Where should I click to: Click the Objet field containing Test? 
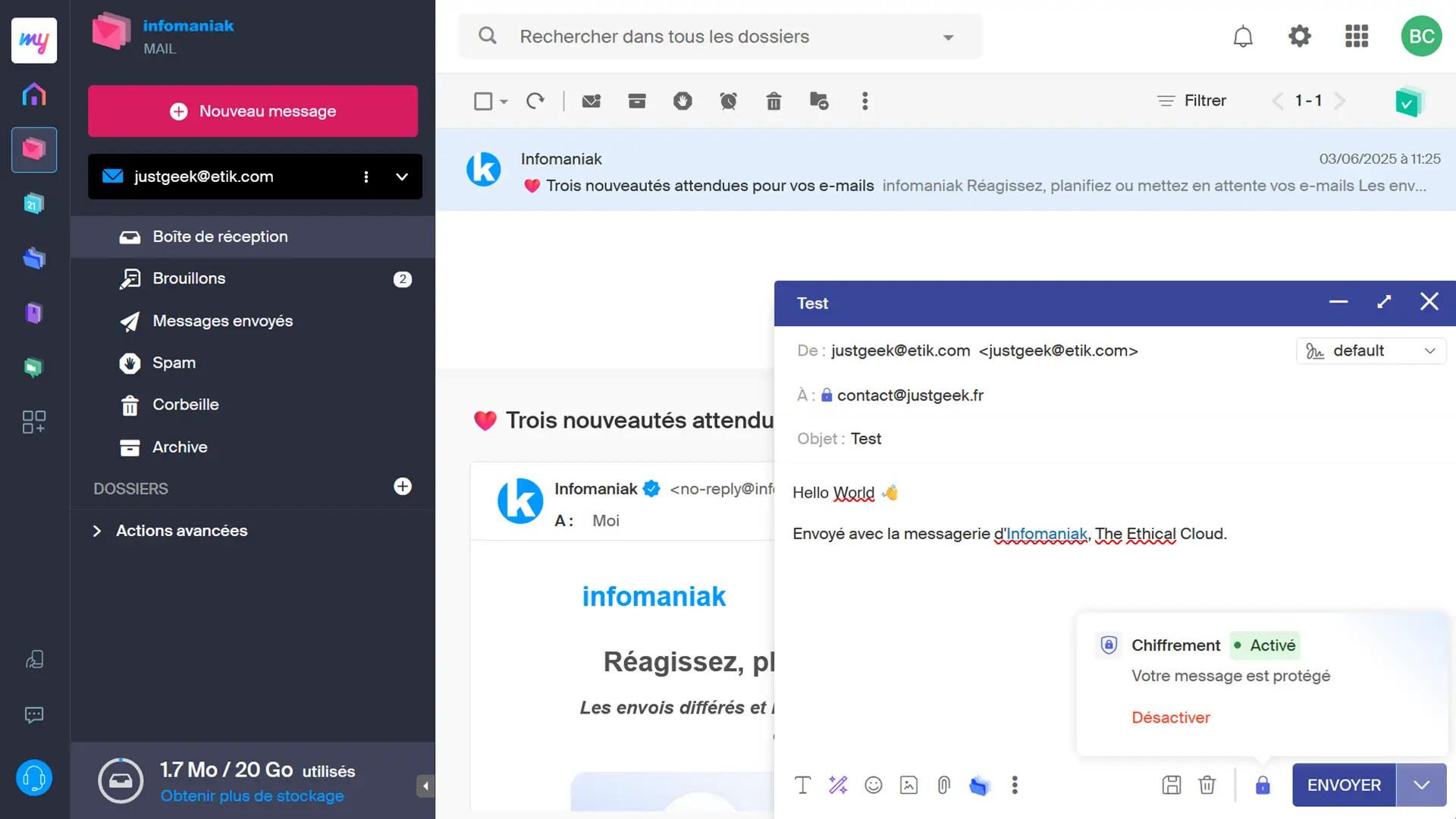click(x=1115, y=438)
